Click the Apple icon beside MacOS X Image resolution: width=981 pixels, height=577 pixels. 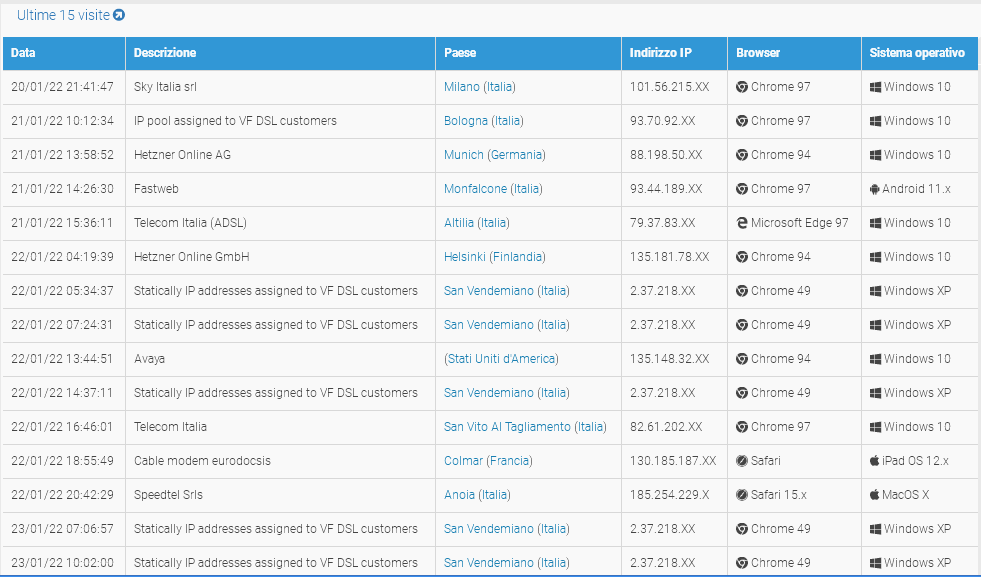pyautogui.click(x=875, y=494)
